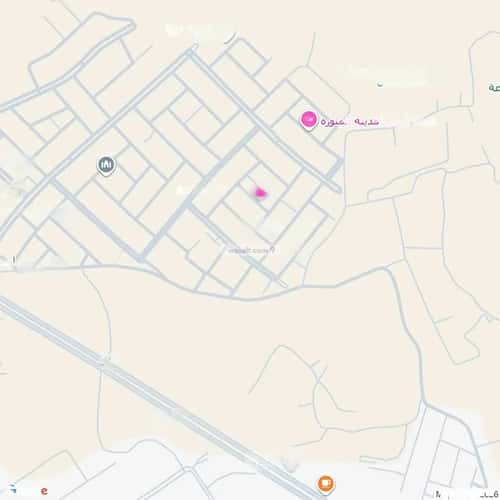Viewport: 500px width, 500px height.
Task: Click the diagonal highway on the map
Action: point(160,398)
